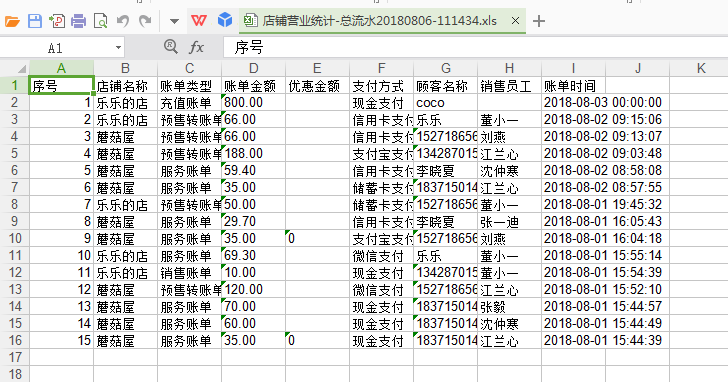Select the 10.00 amount cell
The width and height of the screenshot is (728, 382).
[254, 273]
